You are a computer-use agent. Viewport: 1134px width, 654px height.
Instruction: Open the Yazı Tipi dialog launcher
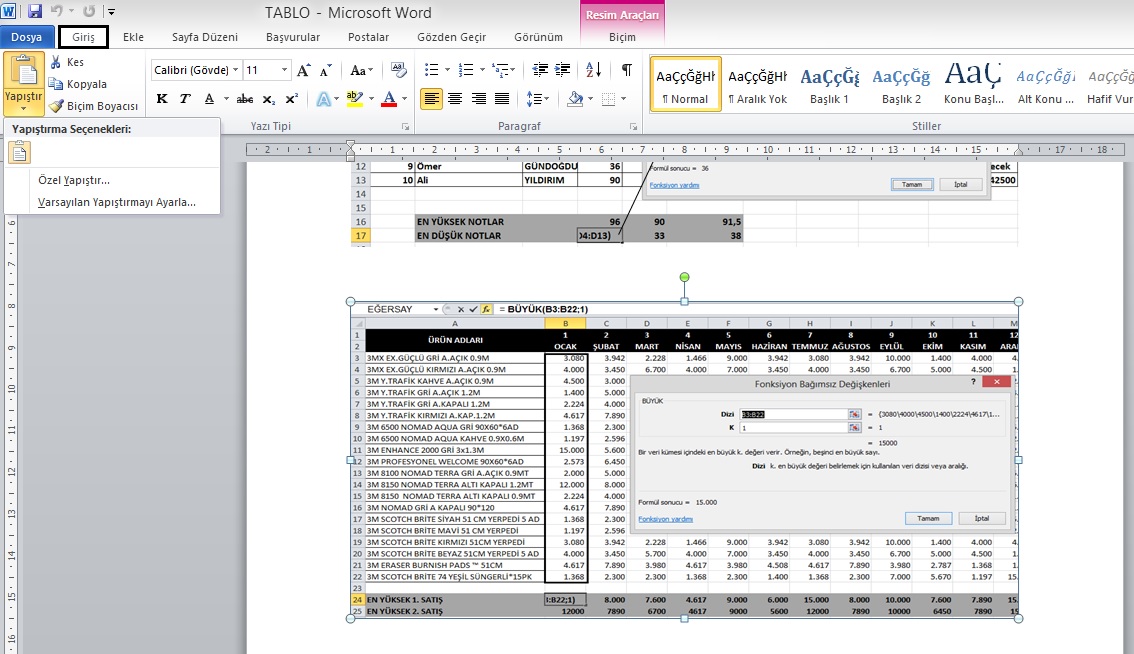[405, 127]
